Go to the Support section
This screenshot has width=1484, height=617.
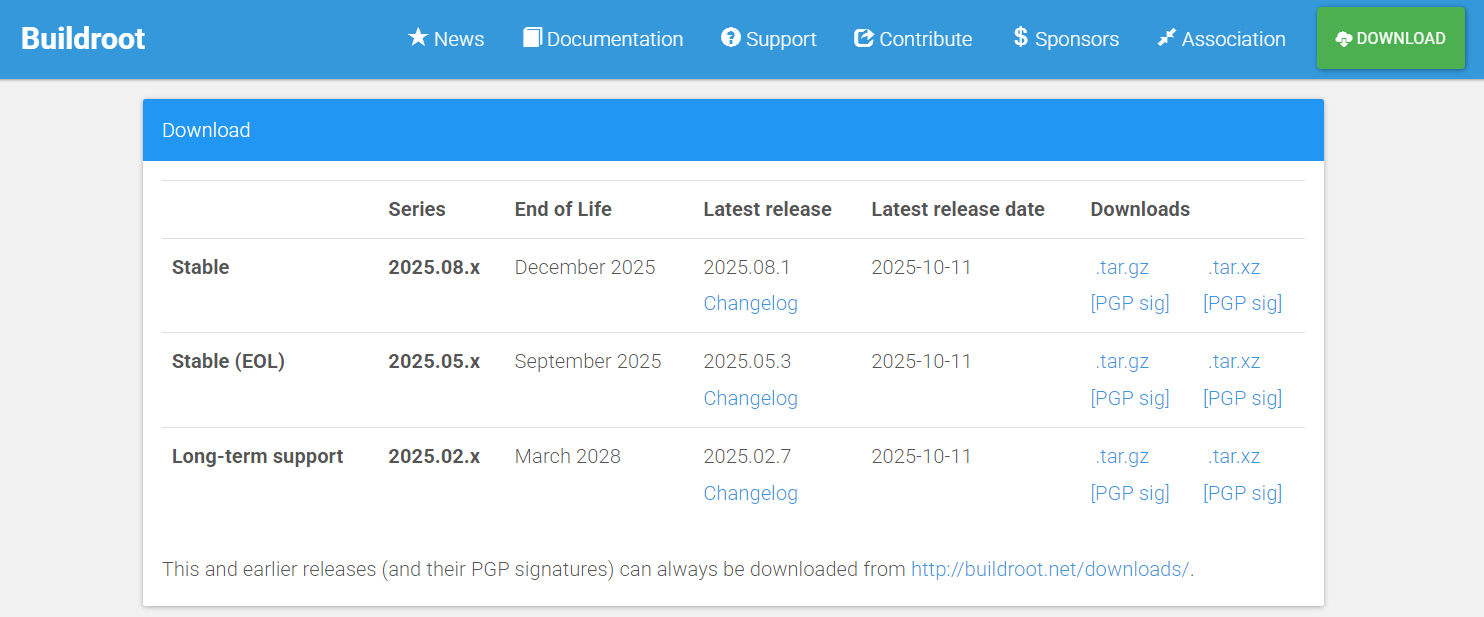tap(768, 39)
